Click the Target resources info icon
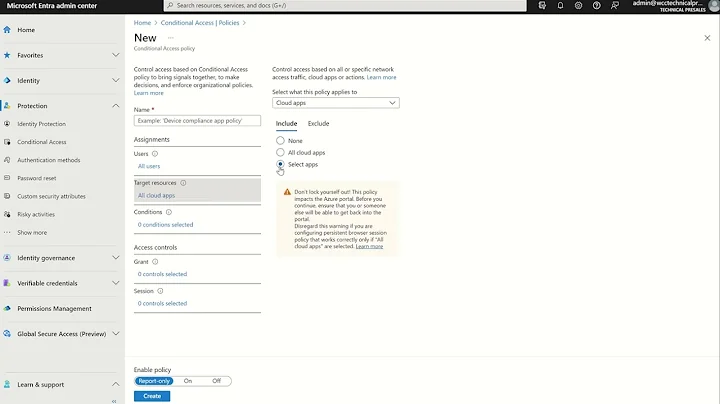The width and height of the screenshot is (720, 404). click(183, 183)
